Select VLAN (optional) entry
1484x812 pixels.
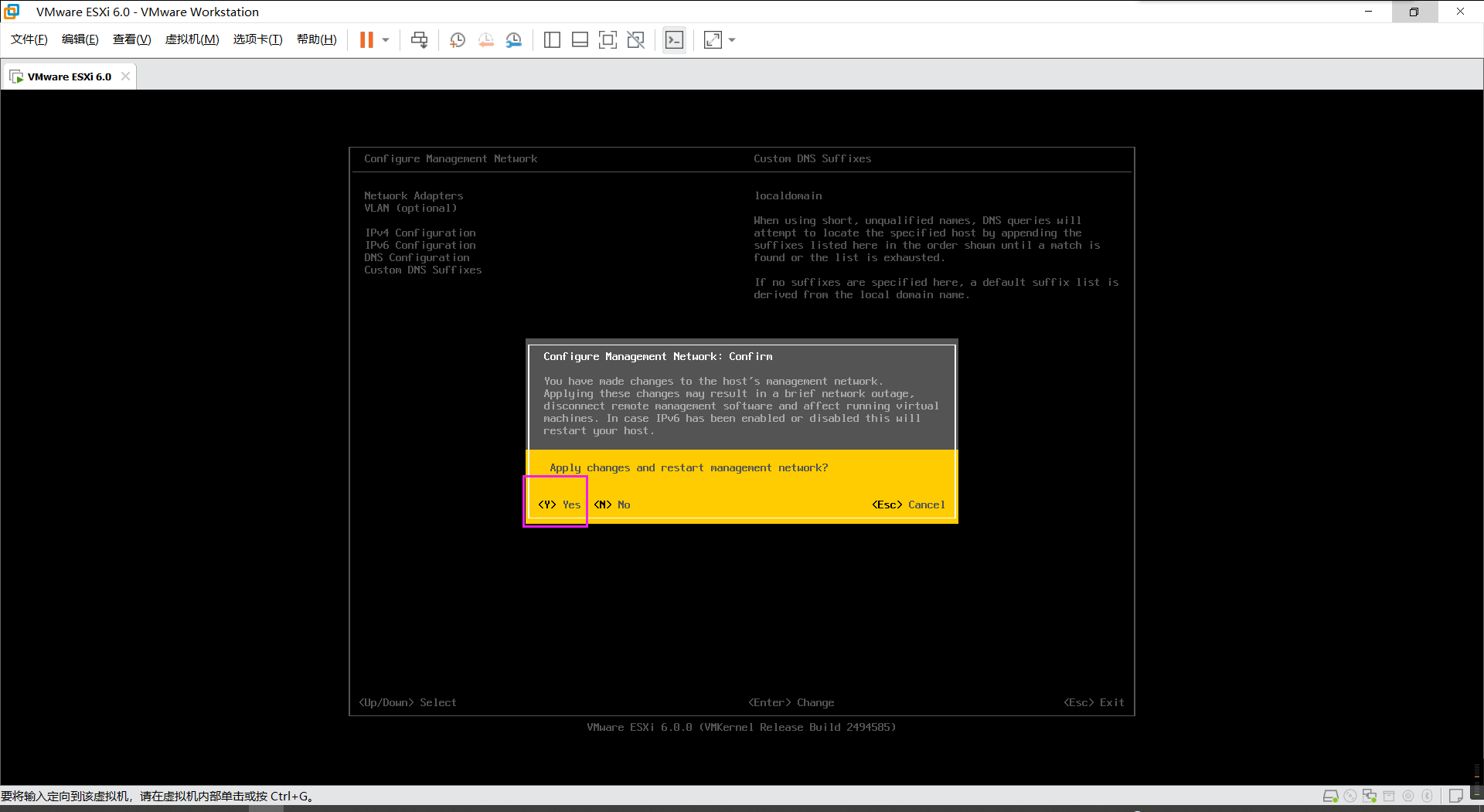click(410, 208)
